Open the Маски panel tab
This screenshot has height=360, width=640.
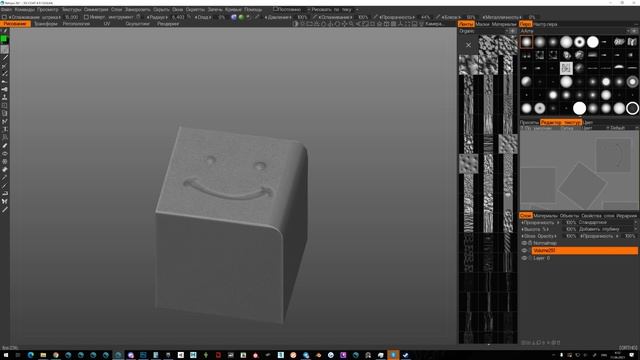482,24
